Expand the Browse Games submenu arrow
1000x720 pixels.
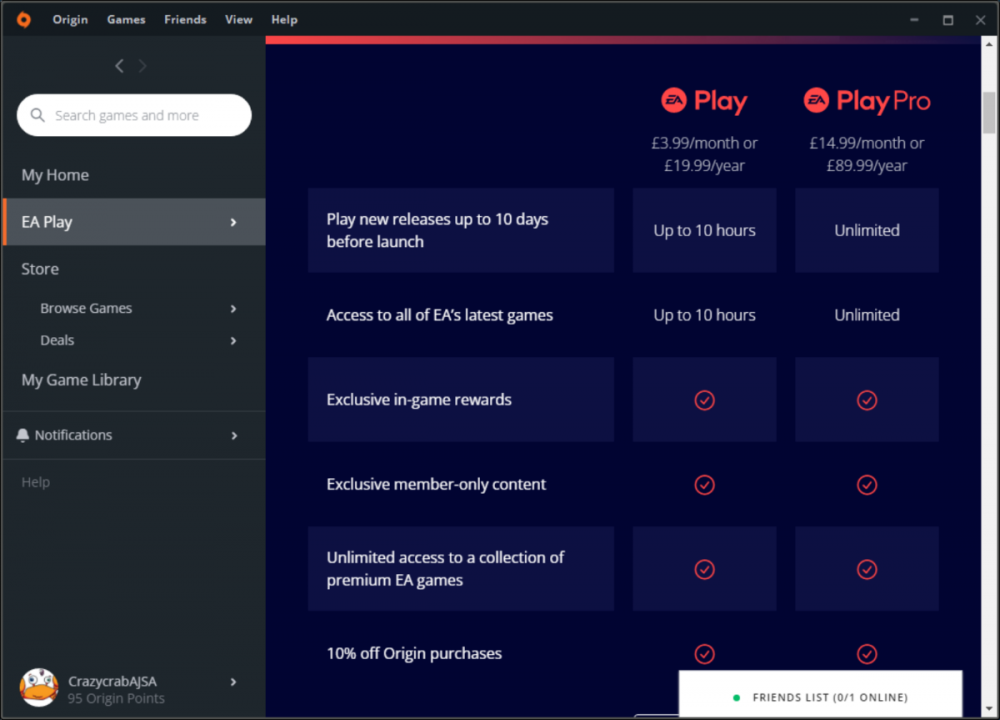click(x=233, y=309)
